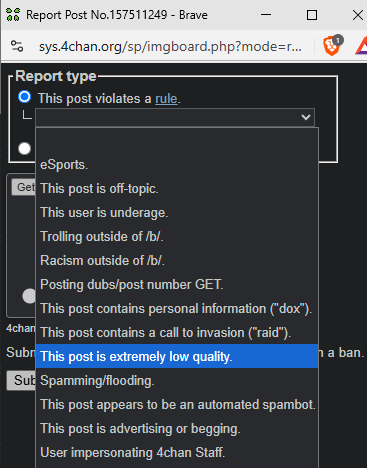Click the 4chan clover icon in title bar
Screen dimensions: 367x468
pos(13,15)
